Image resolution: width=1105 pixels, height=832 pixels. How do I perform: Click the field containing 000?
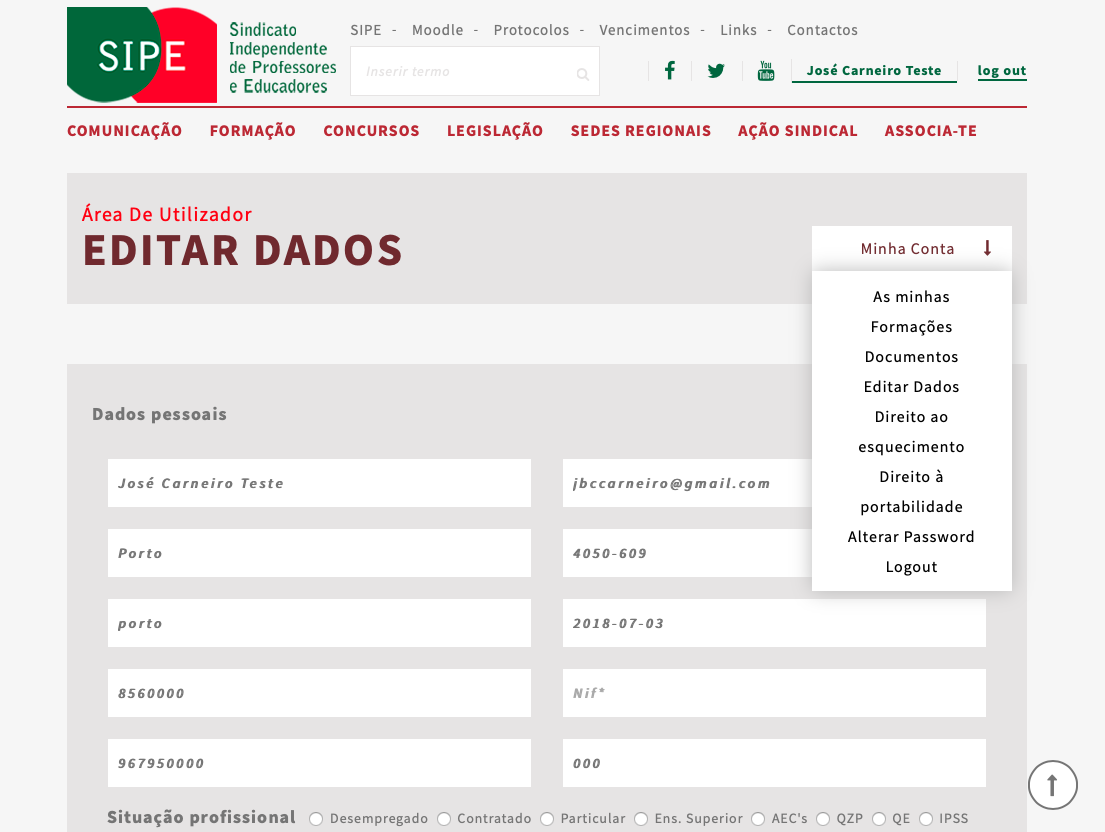pyautogui.click(x=774, y=763)
